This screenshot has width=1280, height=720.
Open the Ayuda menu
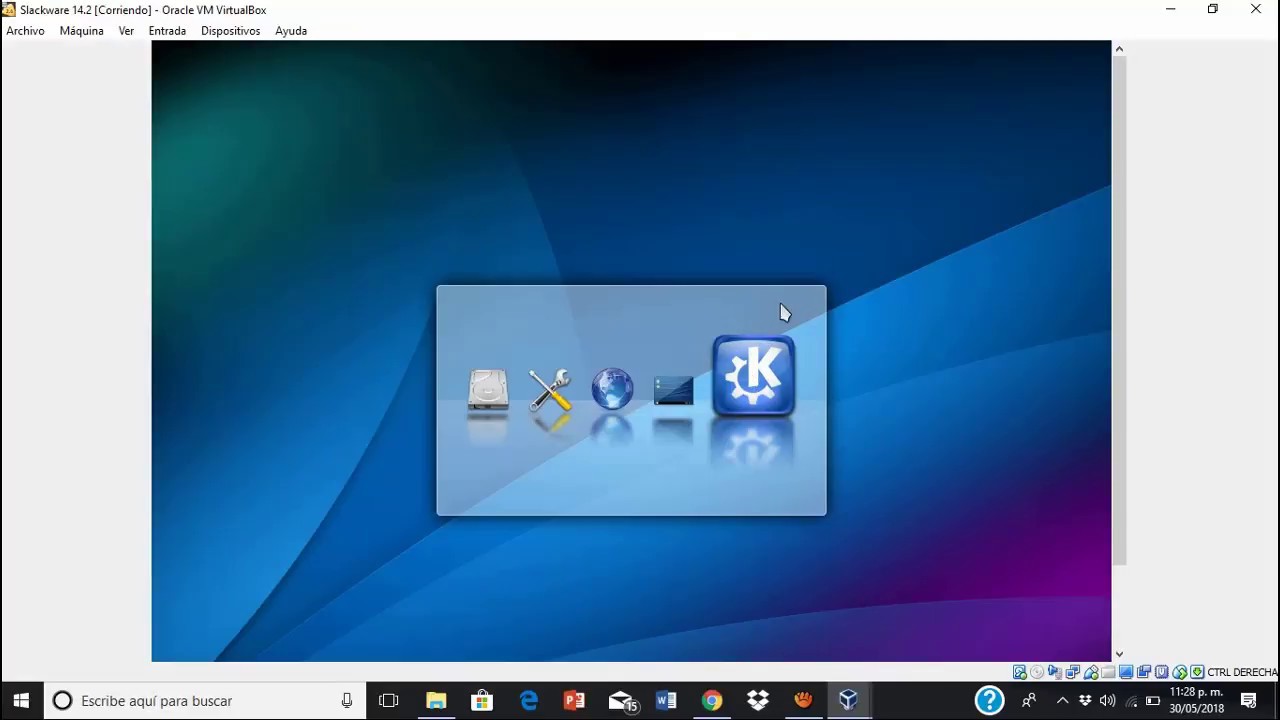point(291,31)
